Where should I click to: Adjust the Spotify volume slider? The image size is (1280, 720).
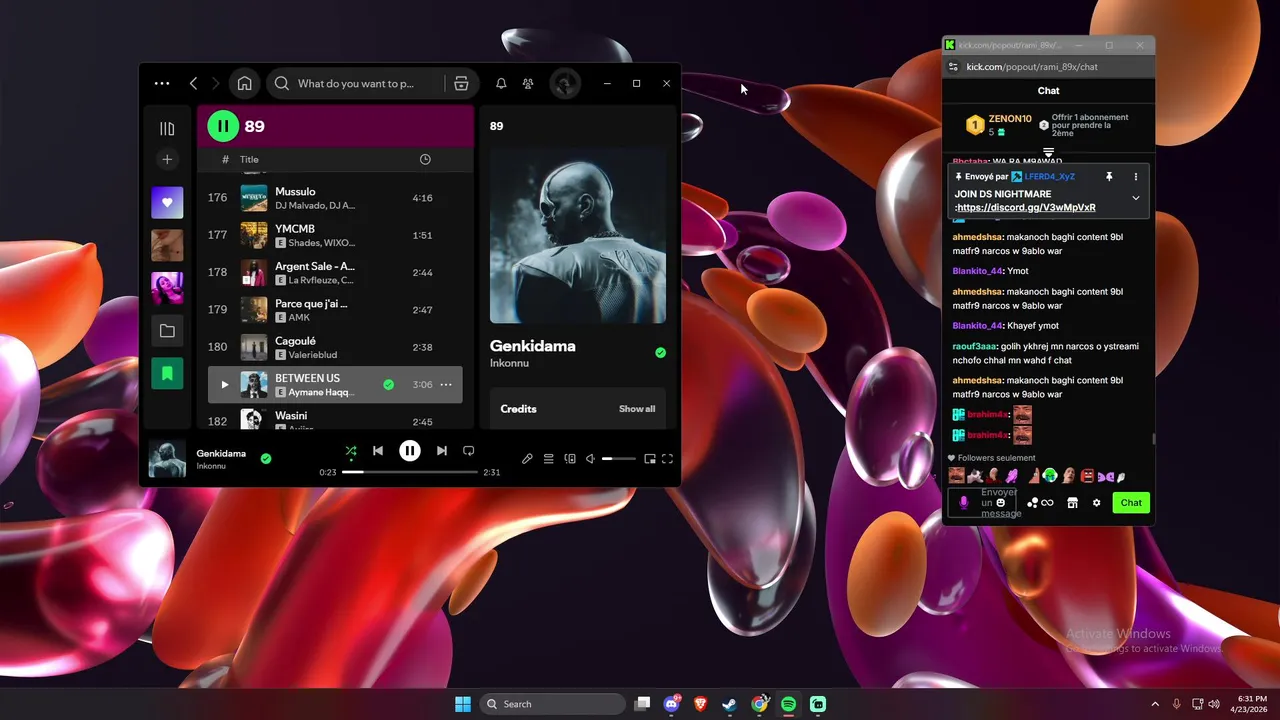click(619, 459)
